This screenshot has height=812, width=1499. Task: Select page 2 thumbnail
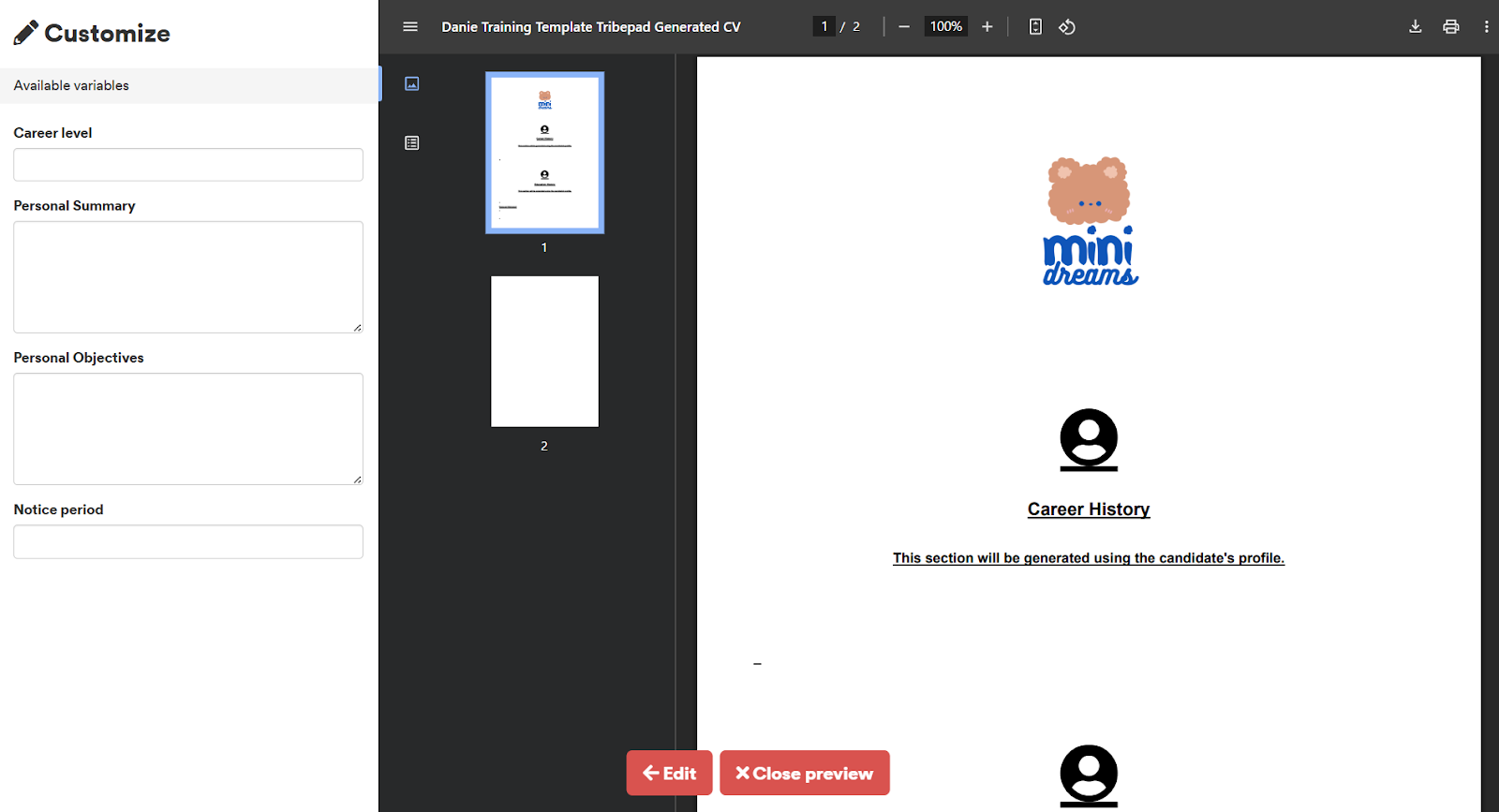click(x=544, y=351)
